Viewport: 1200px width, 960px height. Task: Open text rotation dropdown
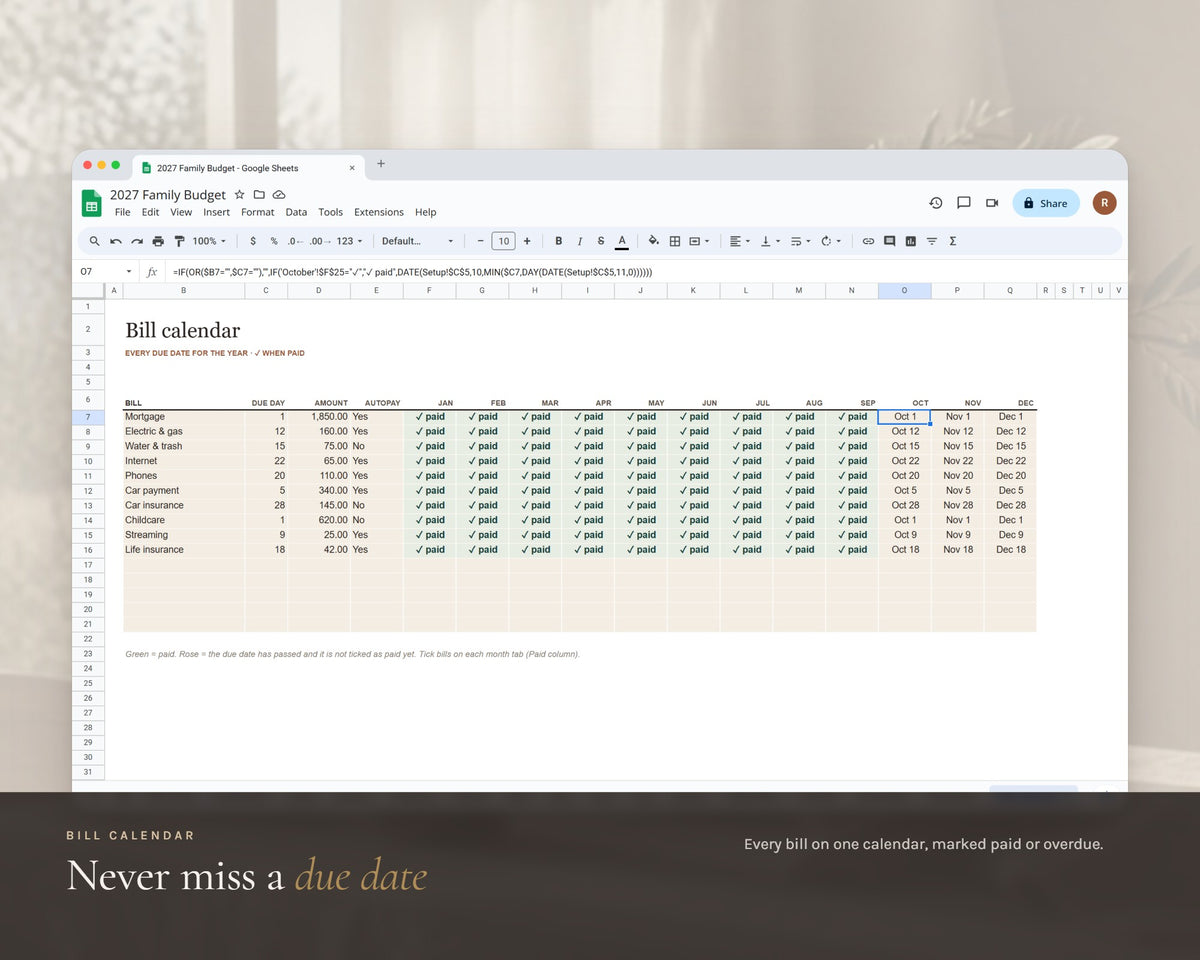coord(831,241)
